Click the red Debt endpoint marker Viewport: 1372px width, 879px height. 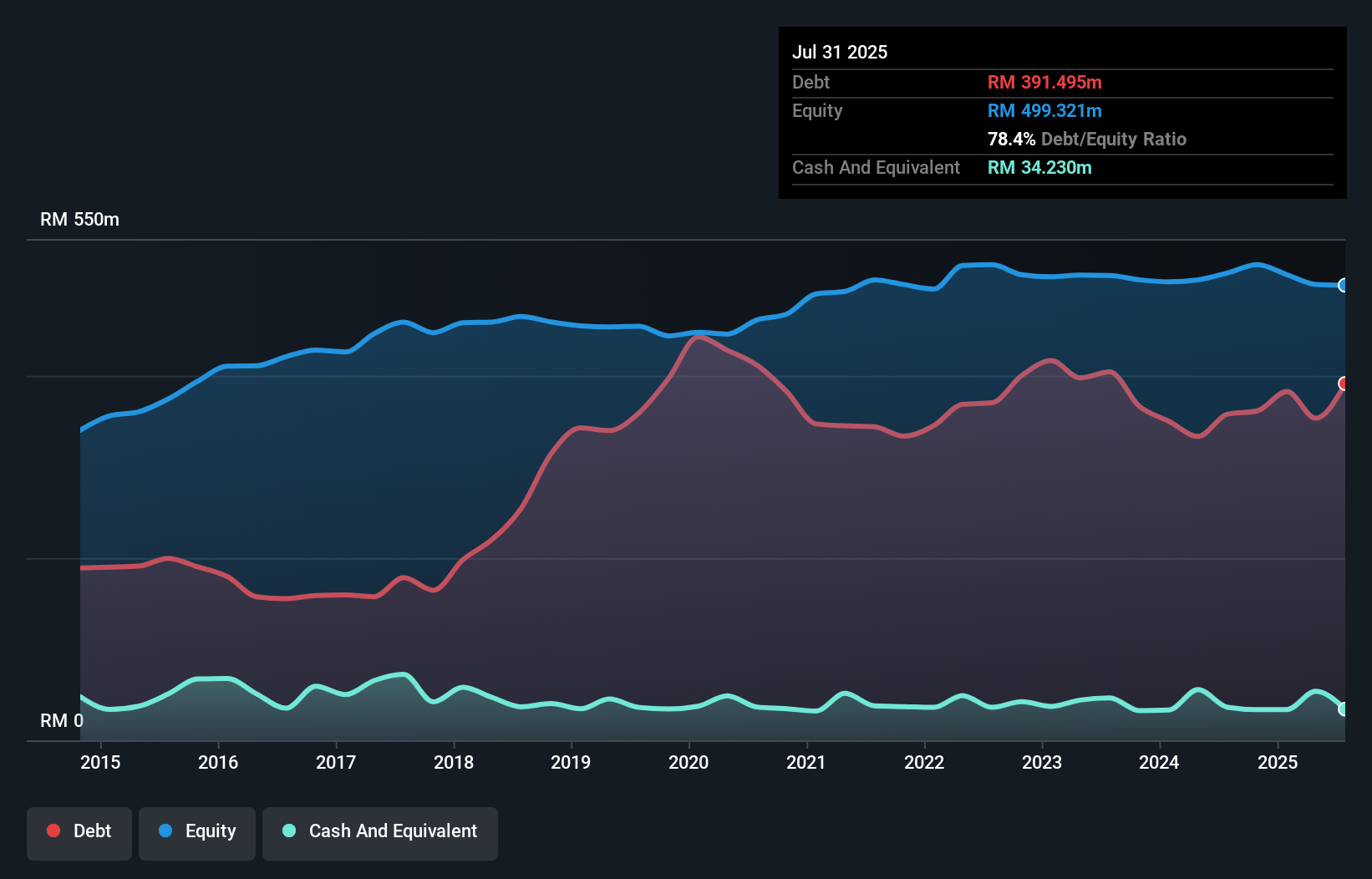point(1343,384)
